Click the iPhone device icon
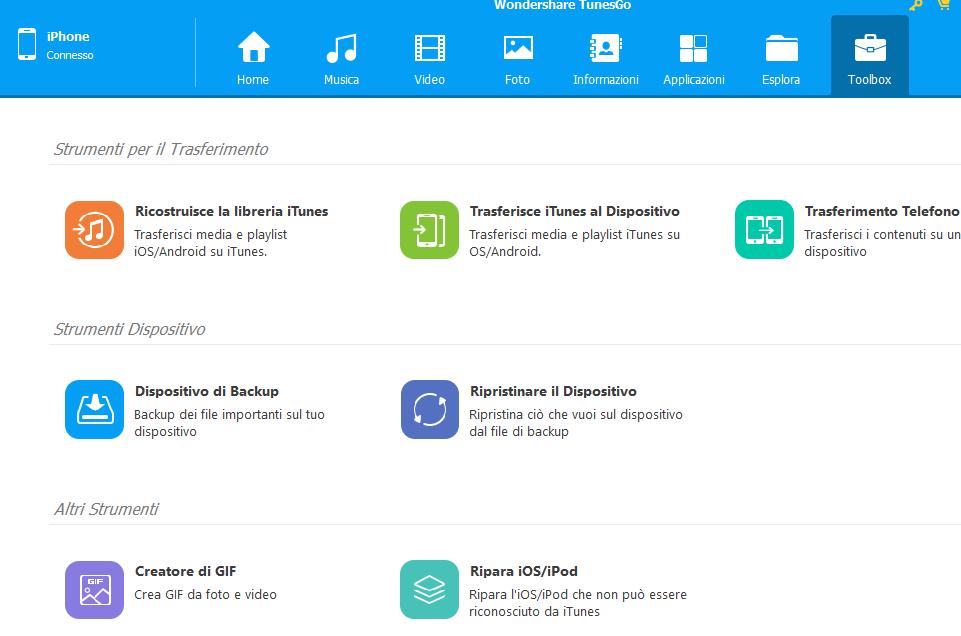This screenshot has height=636, width=961. 27,44
